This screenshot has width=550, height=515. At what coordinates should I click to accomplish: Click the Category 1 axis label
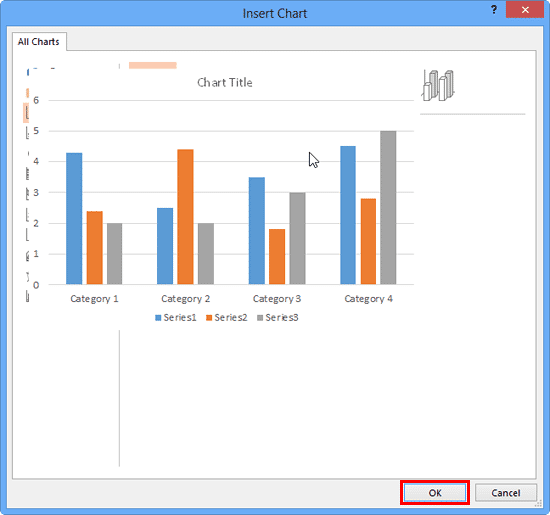click(94, 299)
